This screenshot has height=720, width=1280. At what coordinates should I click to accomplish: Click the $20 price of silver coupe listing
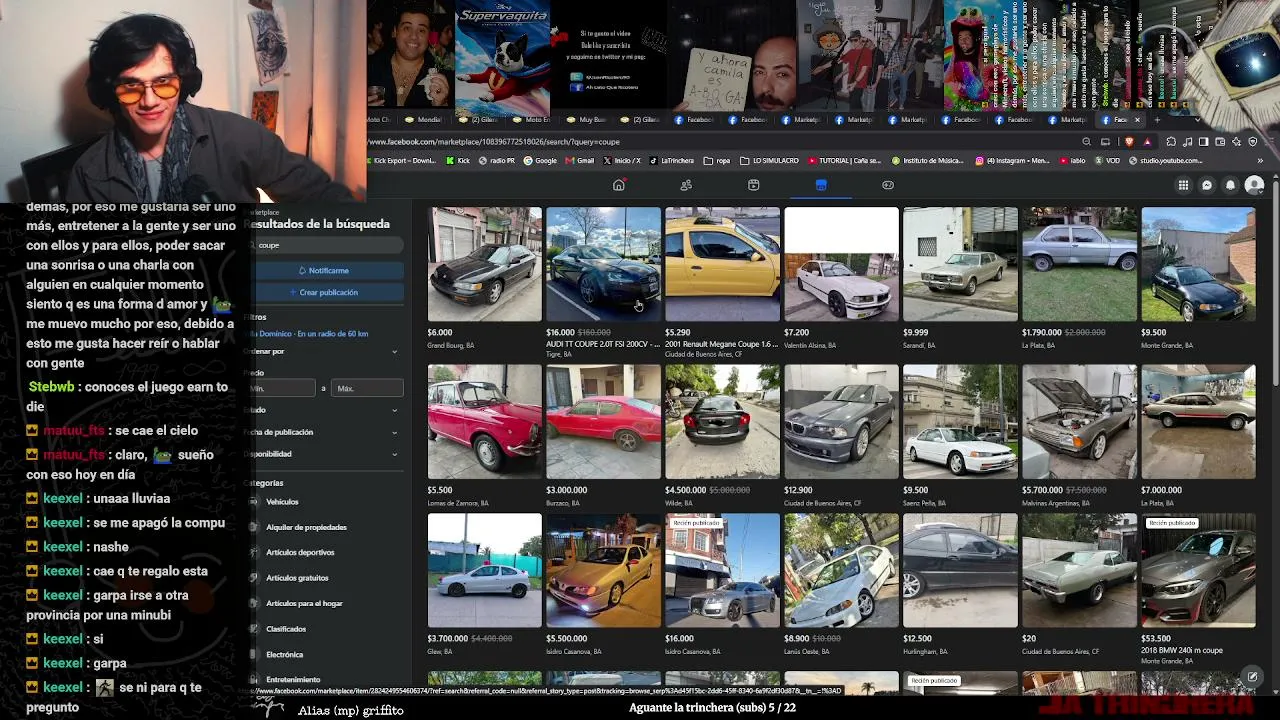point(1029,638)
